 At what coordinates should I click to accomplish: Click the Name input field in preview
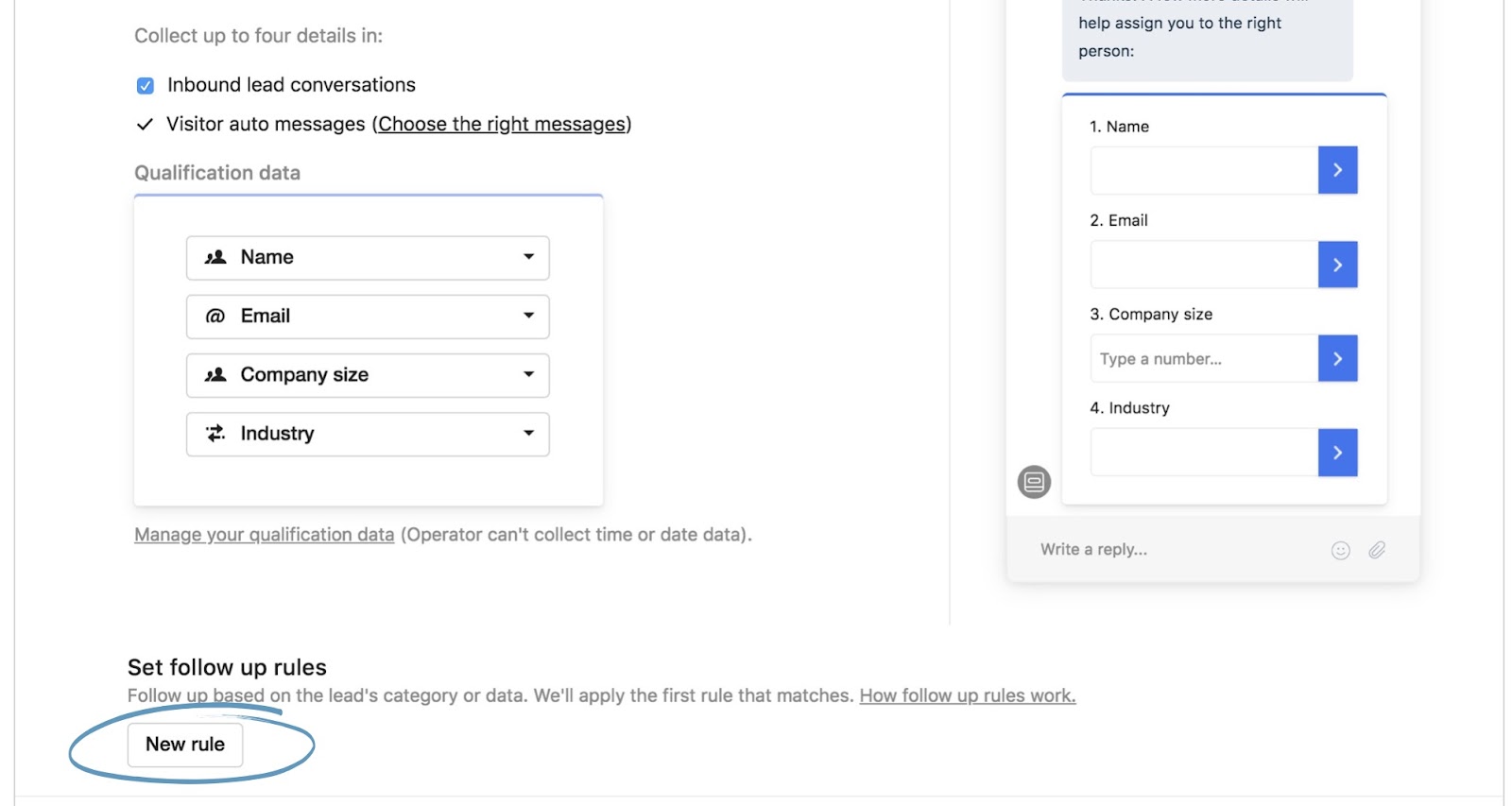(x=1204, y=170)
